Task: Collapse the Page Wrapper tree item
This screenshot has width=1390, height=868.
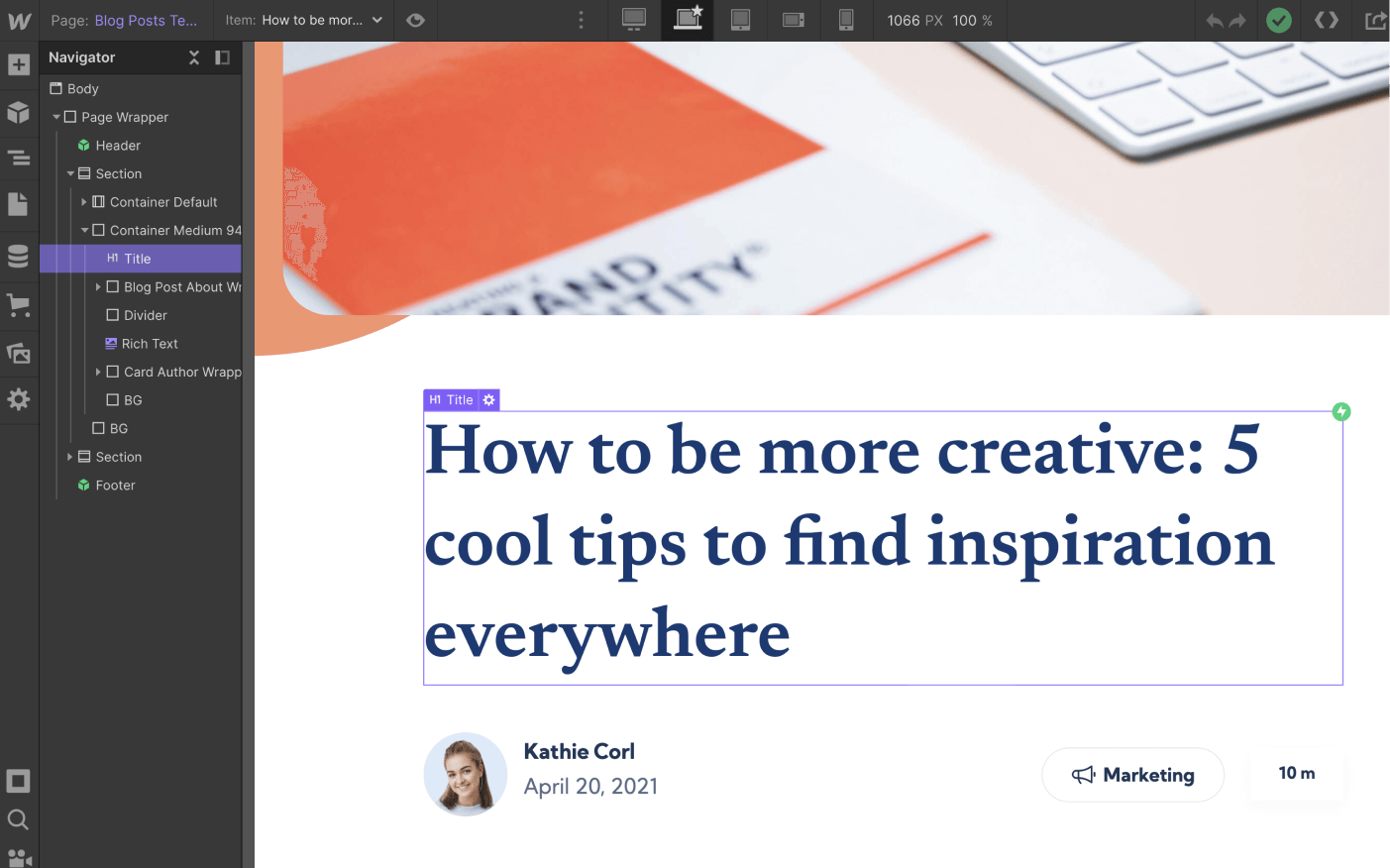Action: 56,116
